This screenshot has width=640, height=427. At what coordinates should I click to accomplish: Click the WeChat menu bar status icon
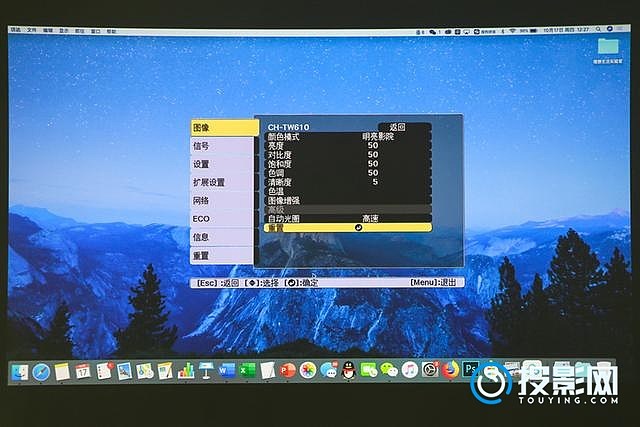click(x=433, y=31)
